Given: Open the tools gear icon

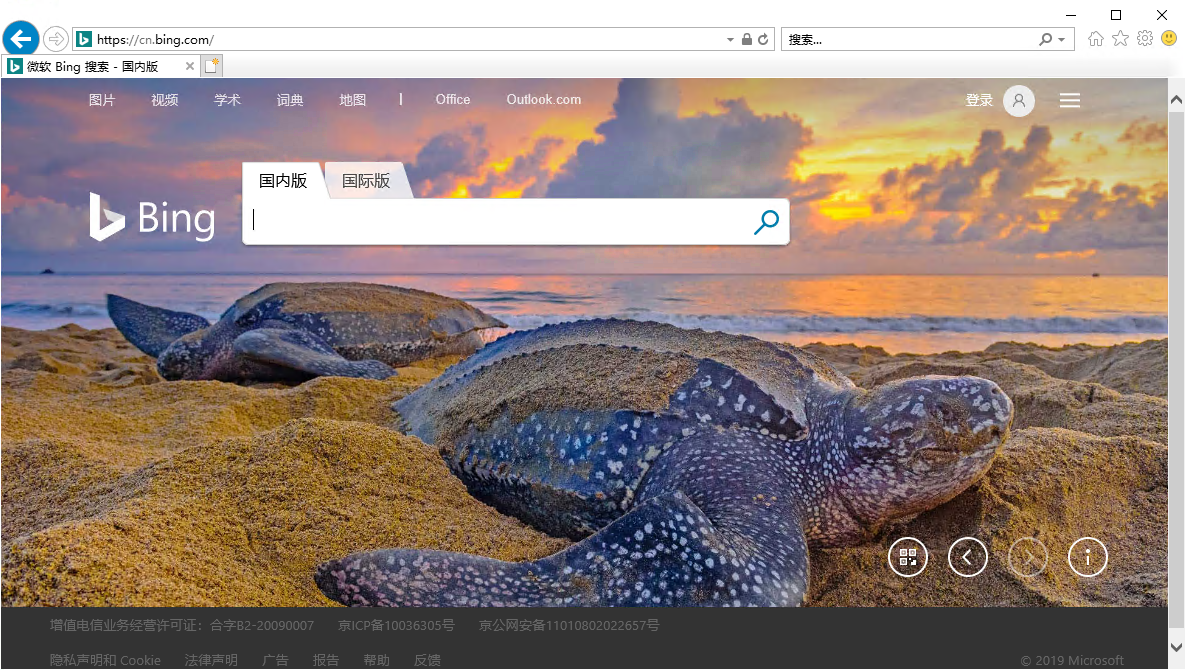Looking at the screenshot, I should coord(1145,39).
